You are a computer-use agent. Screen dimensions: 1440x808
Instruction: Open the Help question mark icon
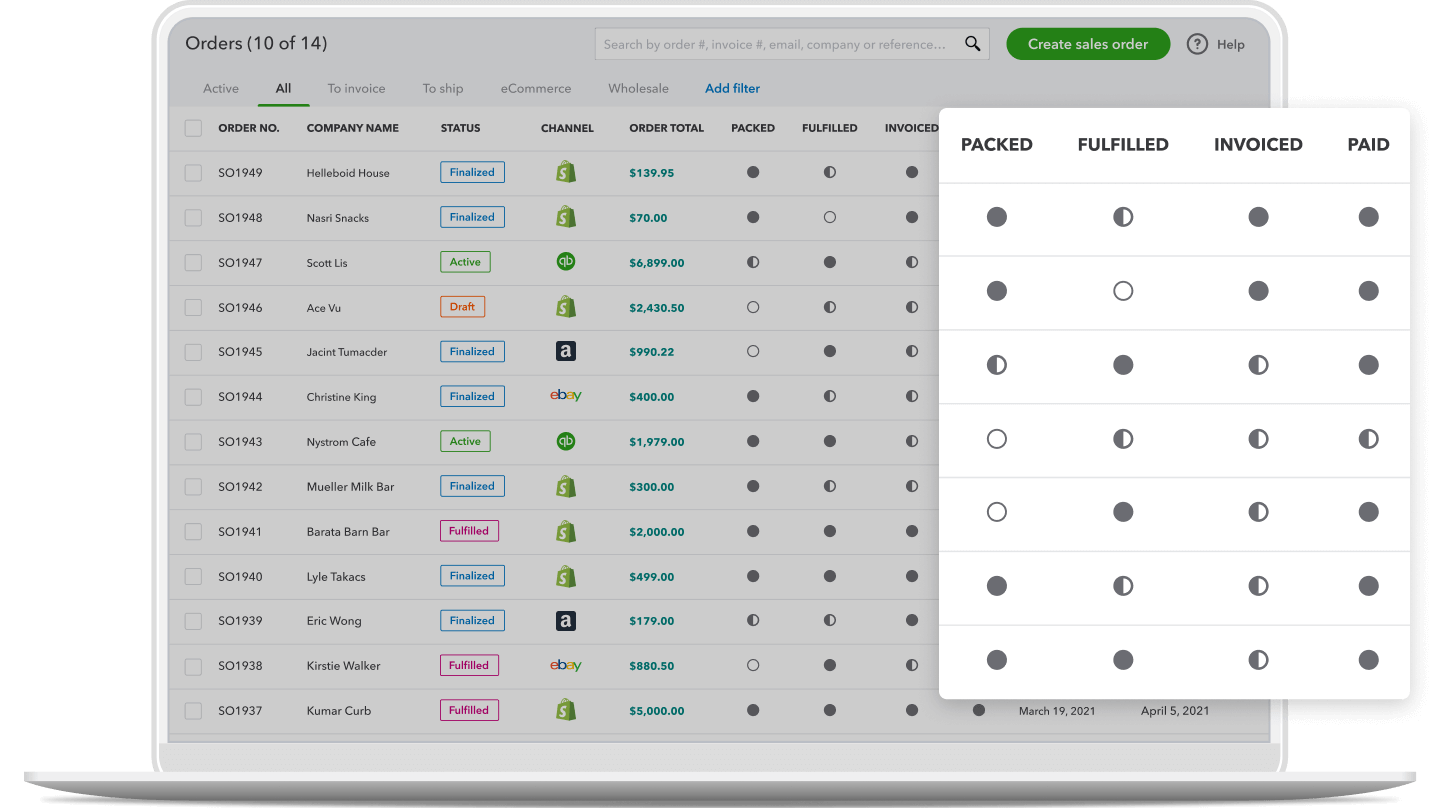(1197, 44)
